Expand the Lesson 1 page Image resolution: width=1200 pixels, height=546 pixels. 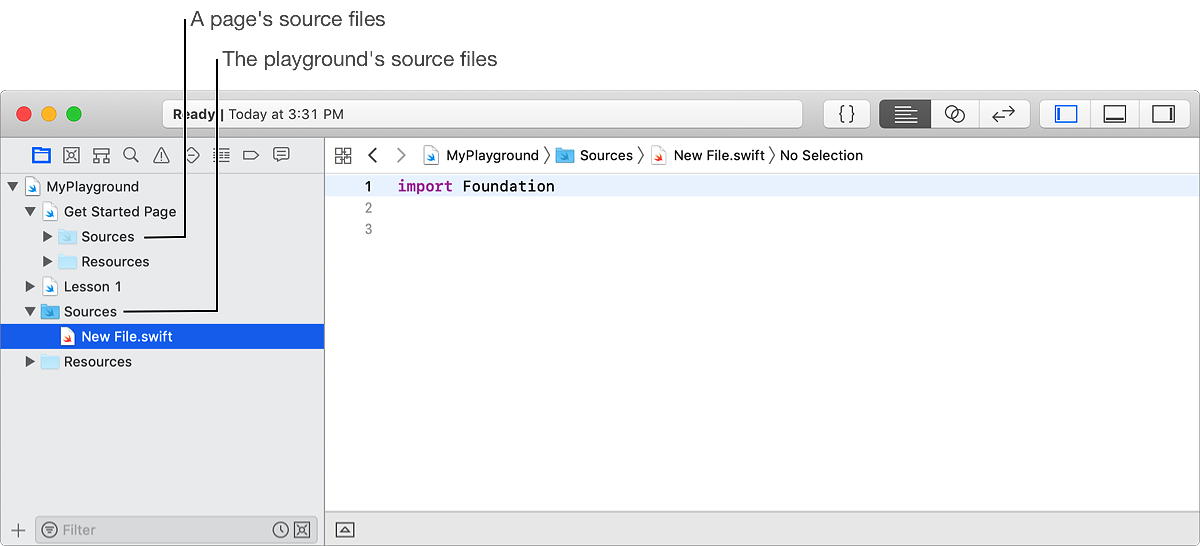point(30,286)
